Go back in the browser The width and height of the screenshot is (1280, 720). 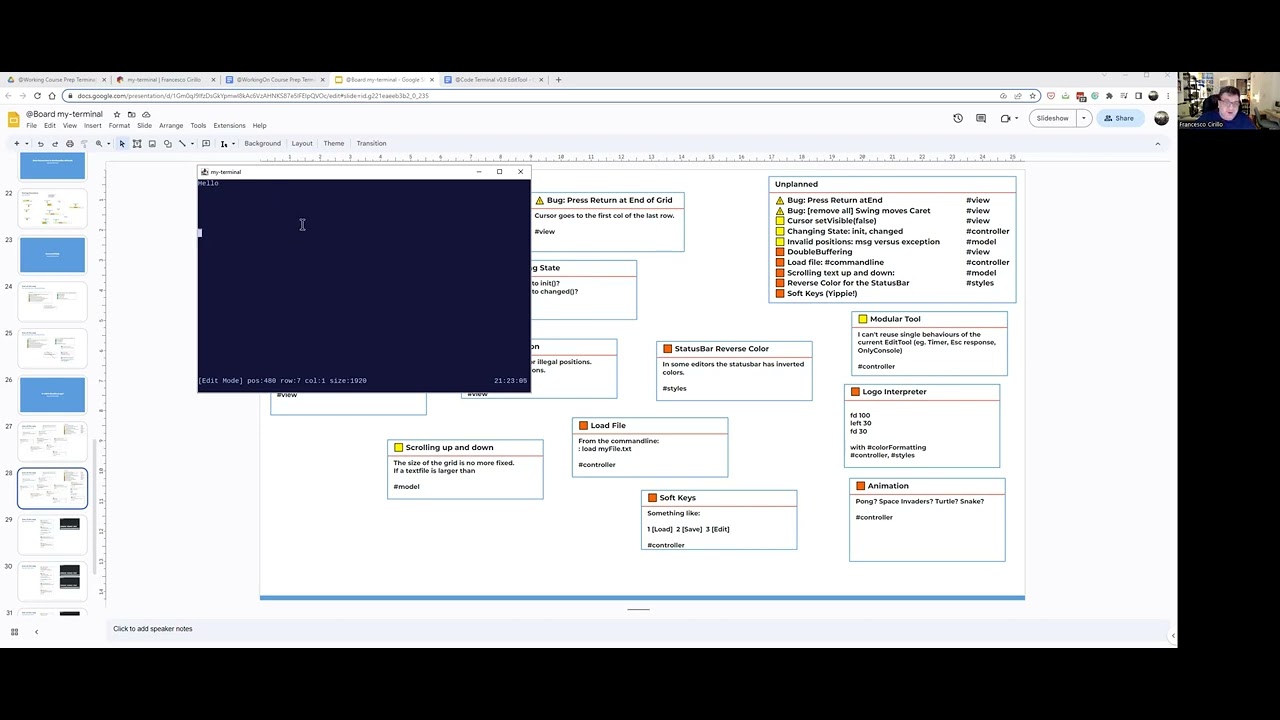[x=9, y=96]
